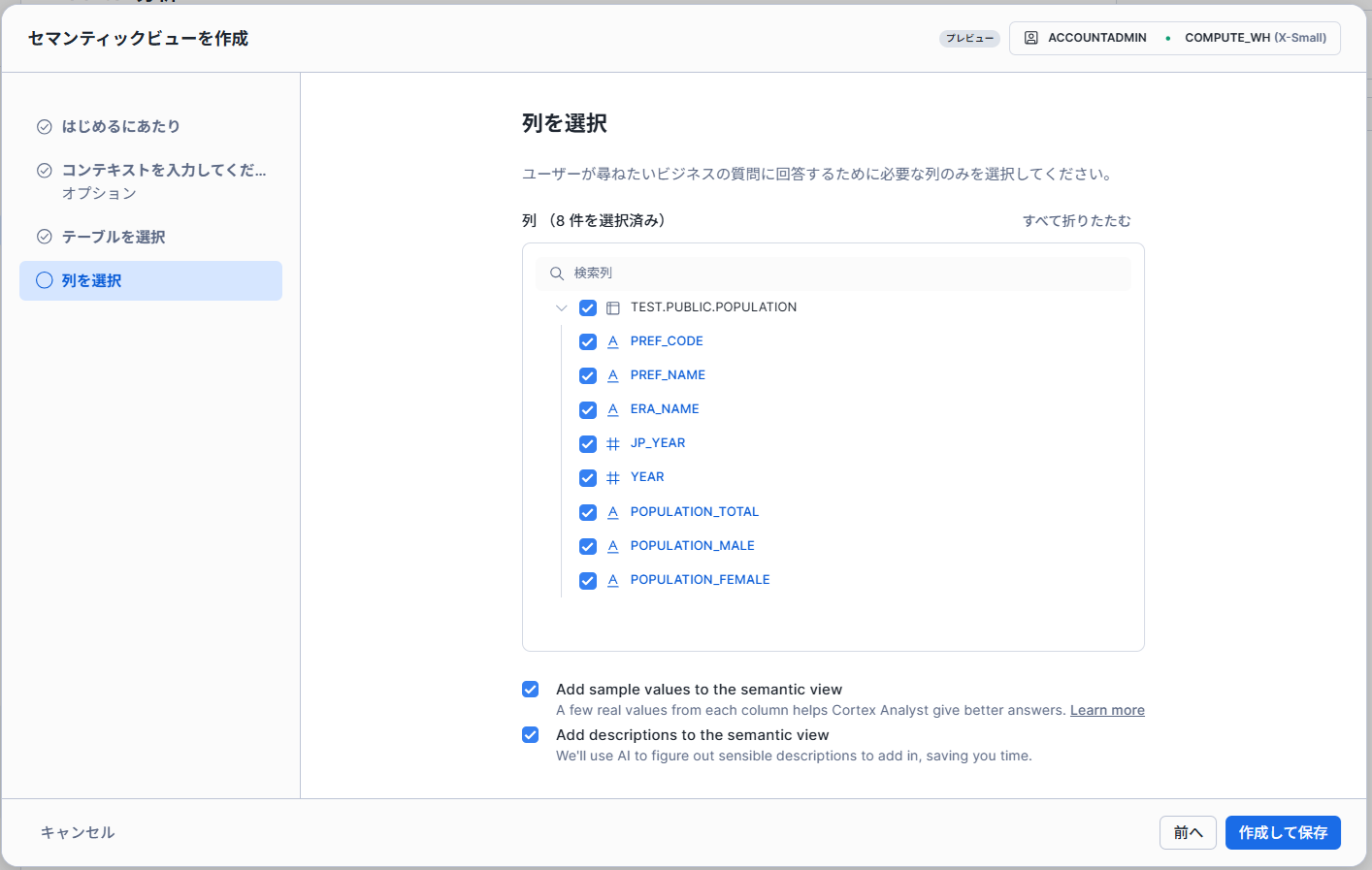Focus the 検索列 search field
The width and height of the screenshot is (1372, 870).
(833, 274)
